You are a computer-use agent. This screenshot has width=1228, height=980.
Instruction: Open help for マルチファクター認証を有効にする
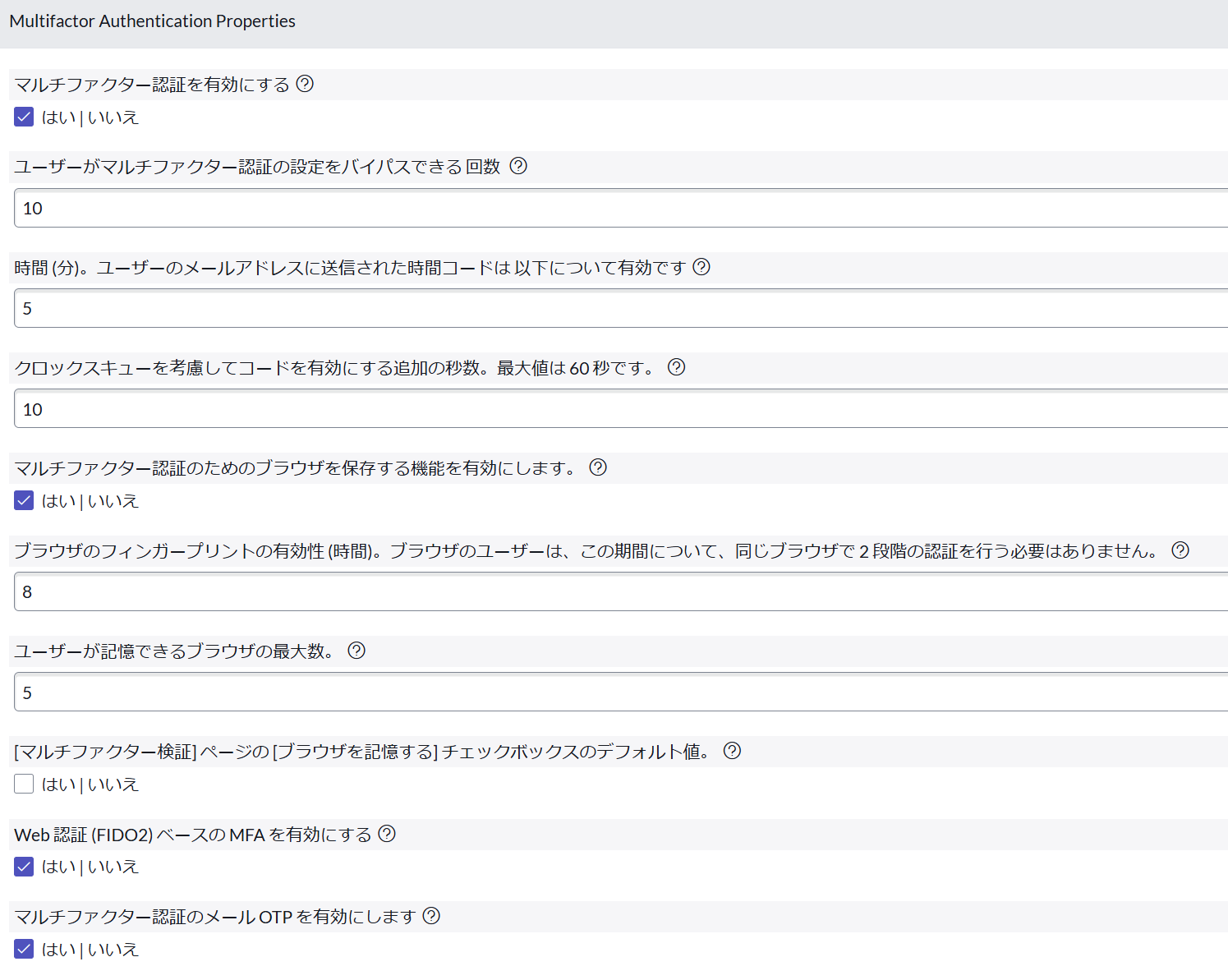[x=305, y=84]
